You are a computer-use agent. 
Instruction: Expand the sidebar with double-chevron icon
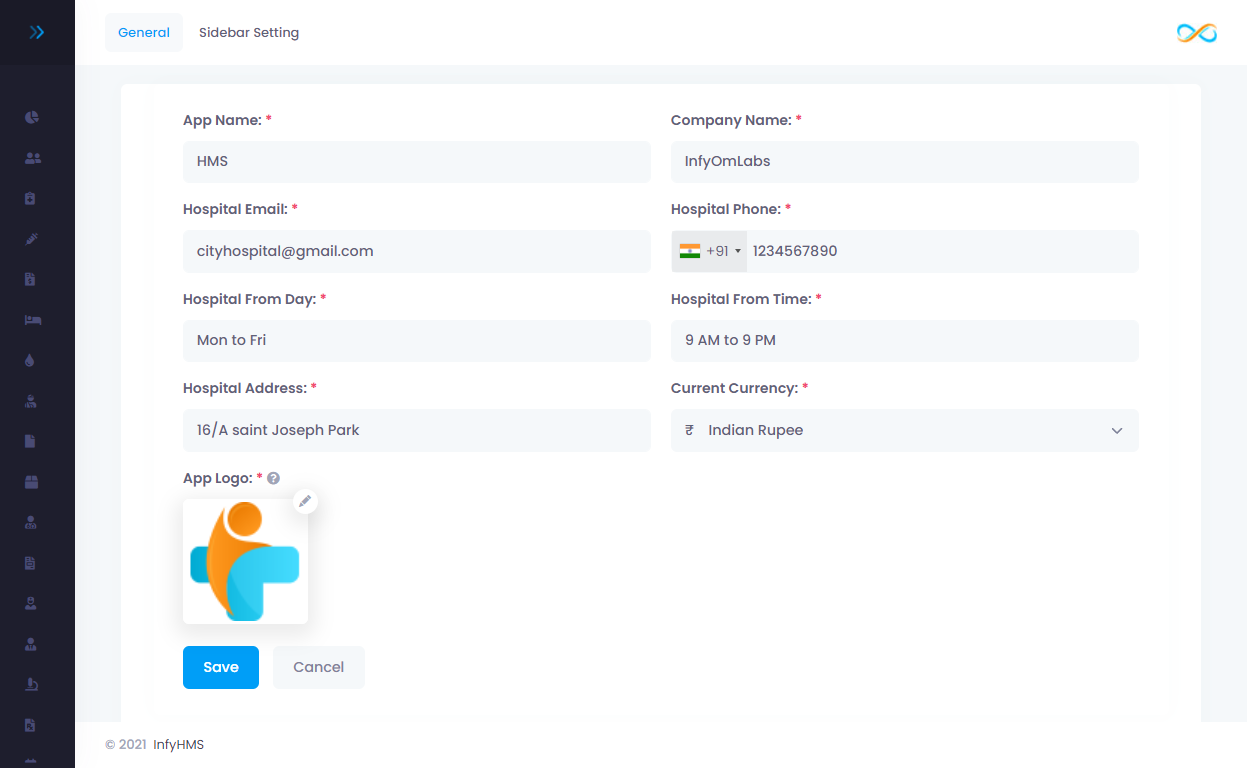pyautogui.click(x=37, y=32)
